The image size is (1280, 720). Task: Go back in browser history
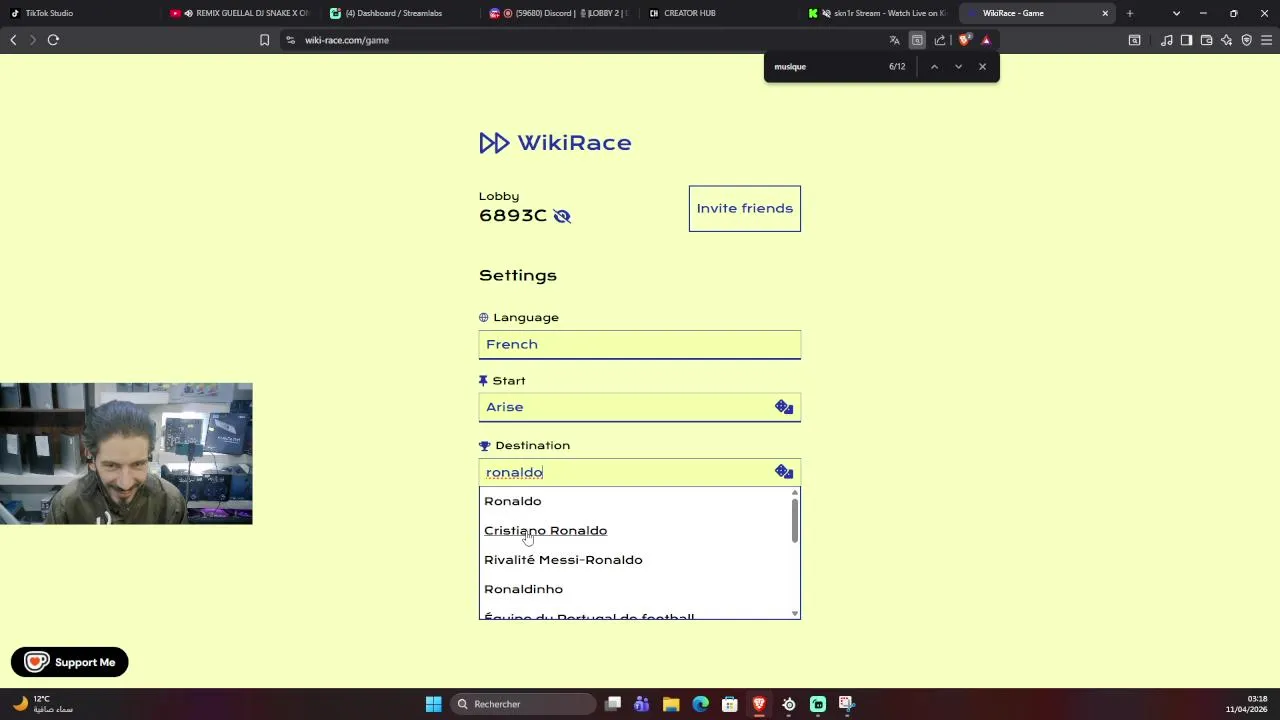click(13, 40)
